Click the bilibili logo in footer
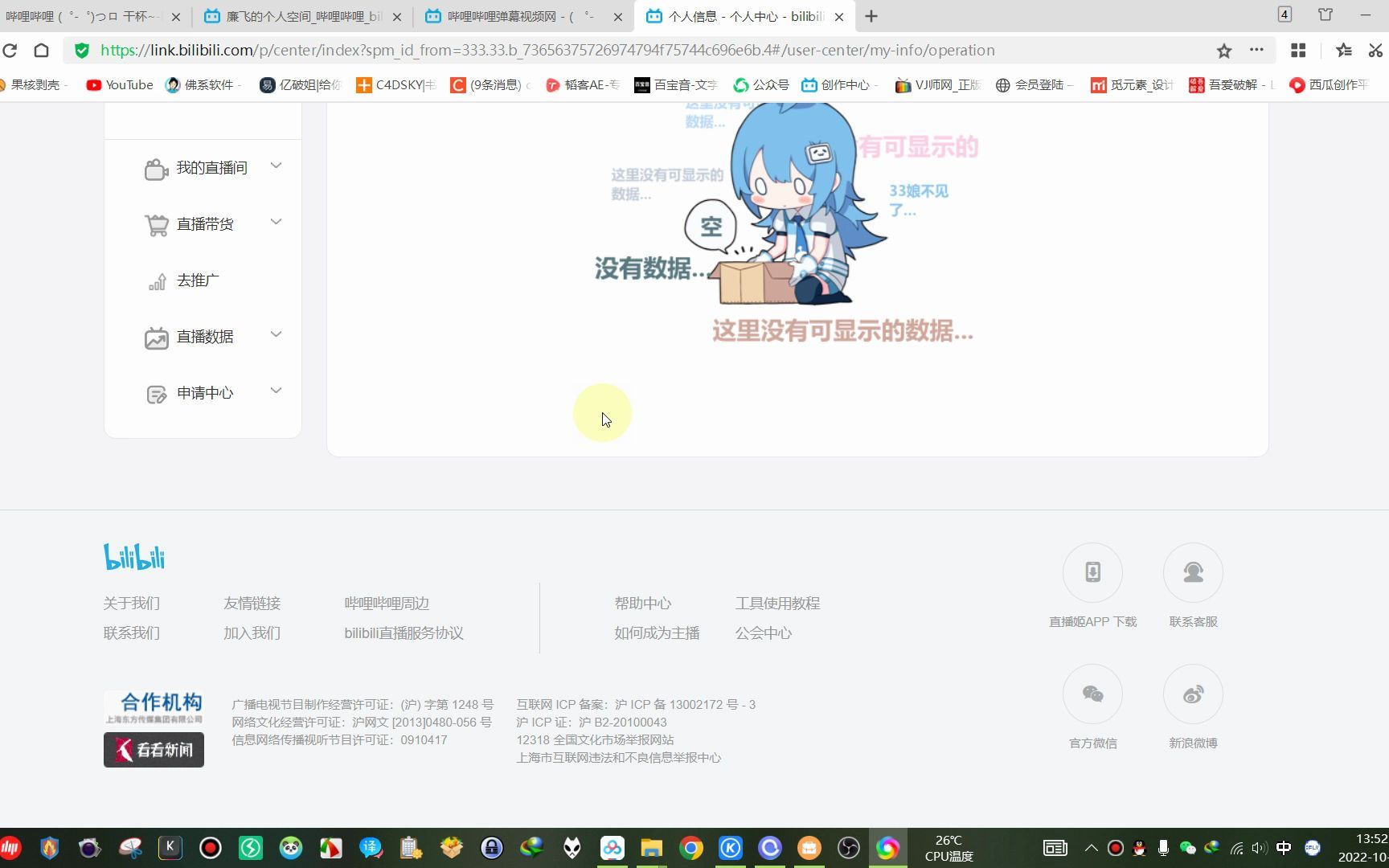1389x868 pixels. 134,556
